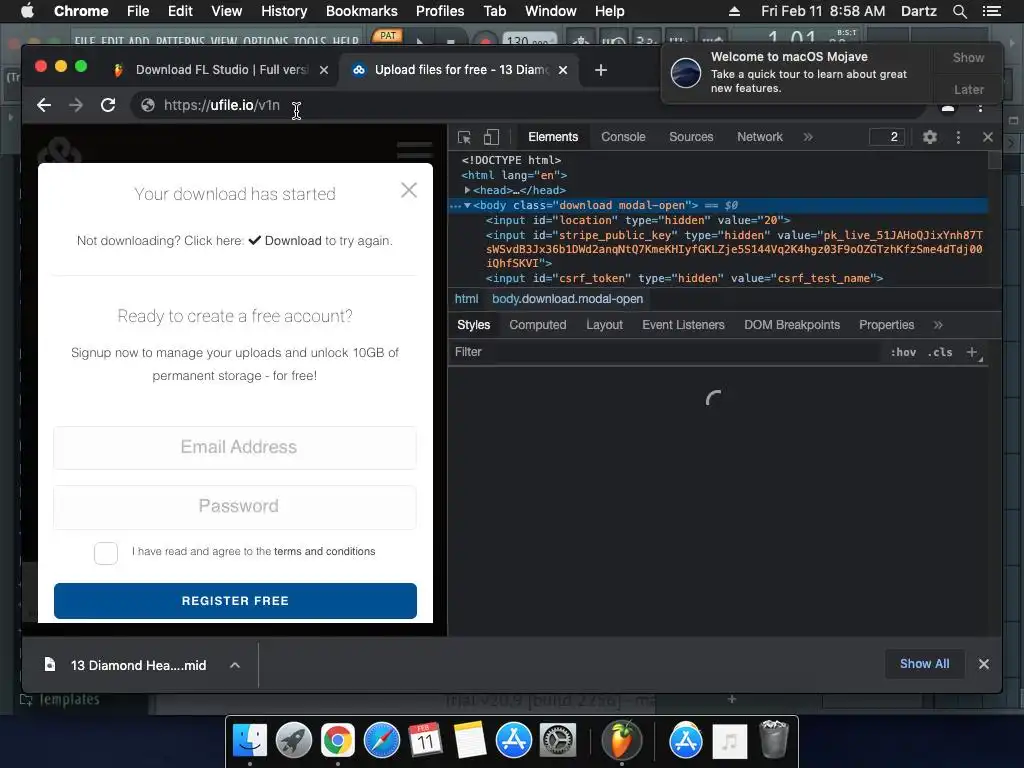Viewport: 1024px width, 768px height.
Task: Select the DevTools element inspector icon
Action: (x=464, y=137)
